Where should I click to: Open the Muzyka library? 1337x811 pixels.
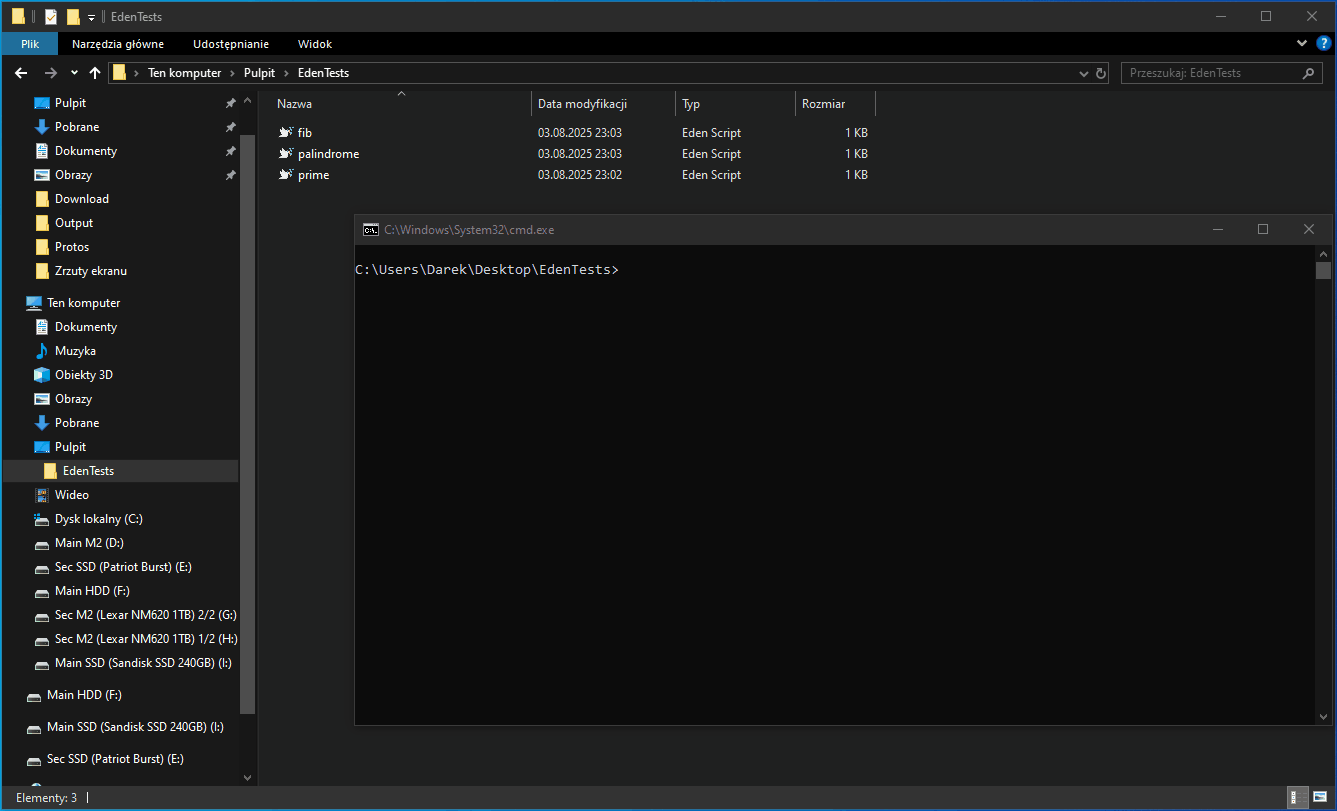click(x=75, y=351)
